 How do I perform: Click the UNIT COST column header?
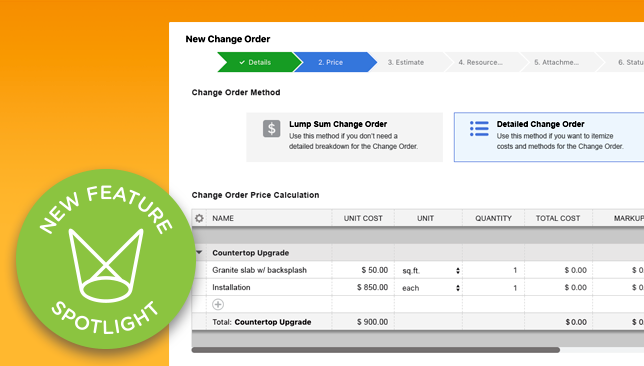click(363, 218)
